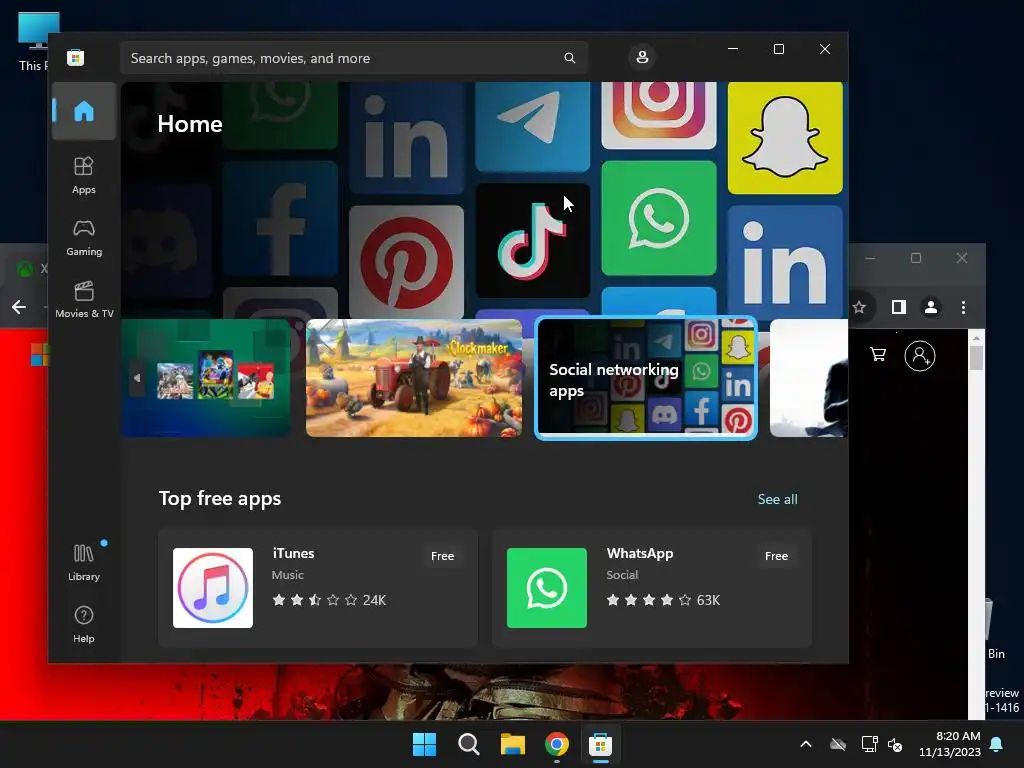The width and height of the screenshot is (1024, 768).
Task: Open Help in the Store sidebar
Action: [84, 624]
